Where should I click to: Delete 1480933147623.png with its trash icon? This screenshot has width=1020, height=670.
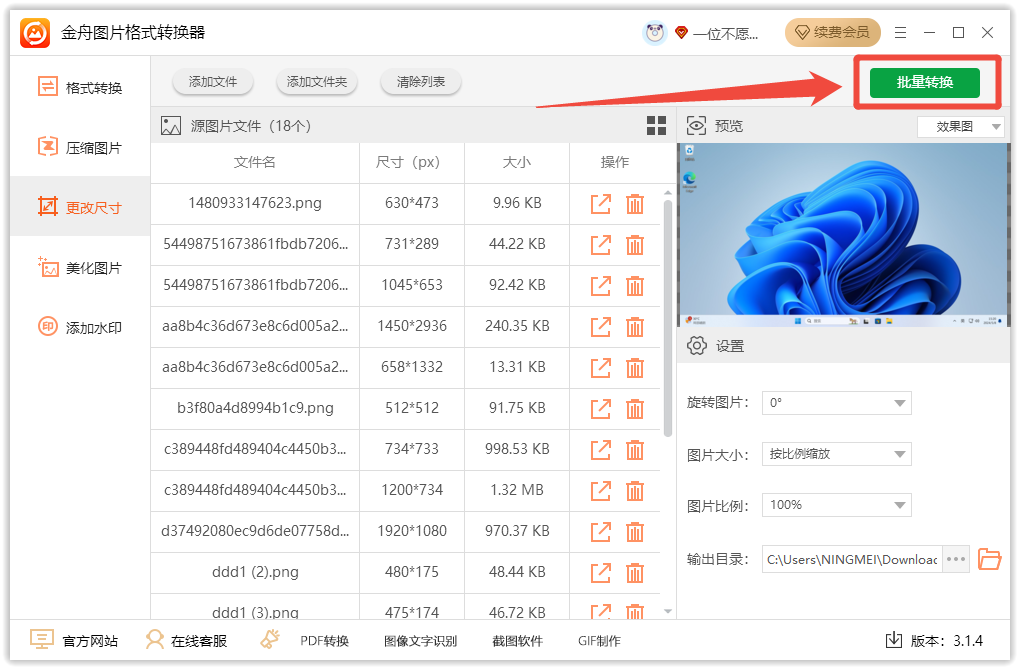coord(635,204)
